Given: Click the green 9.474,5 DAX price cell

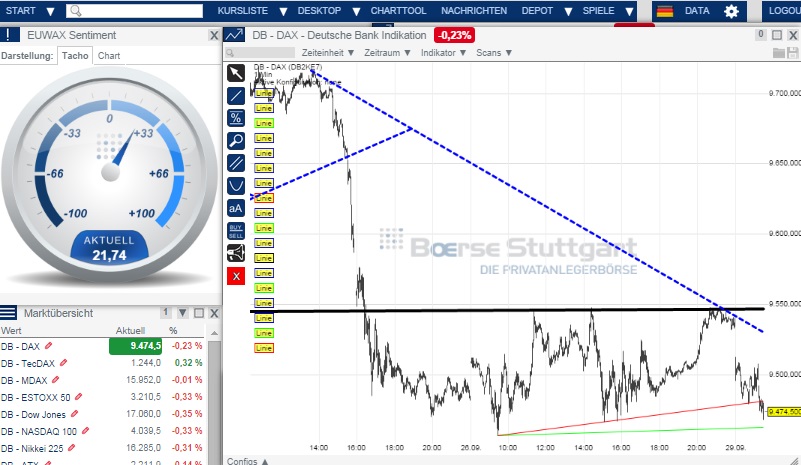Looking at the screenshot, I should pos(135,346).
